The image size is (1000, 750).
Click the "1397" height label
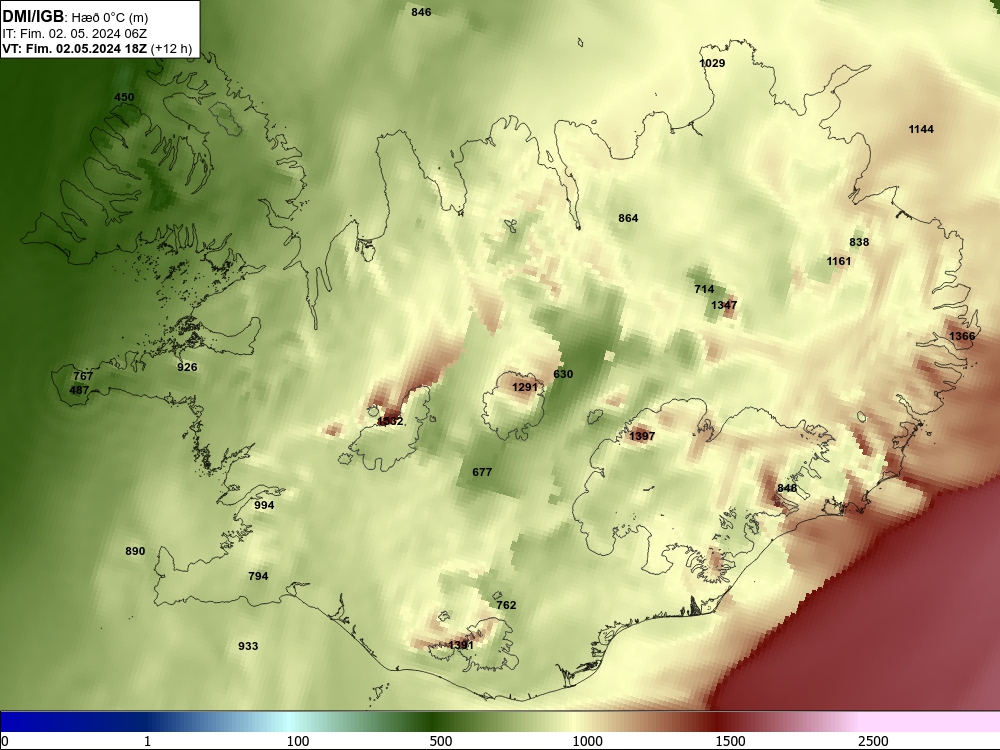click(x=642, y=436)
